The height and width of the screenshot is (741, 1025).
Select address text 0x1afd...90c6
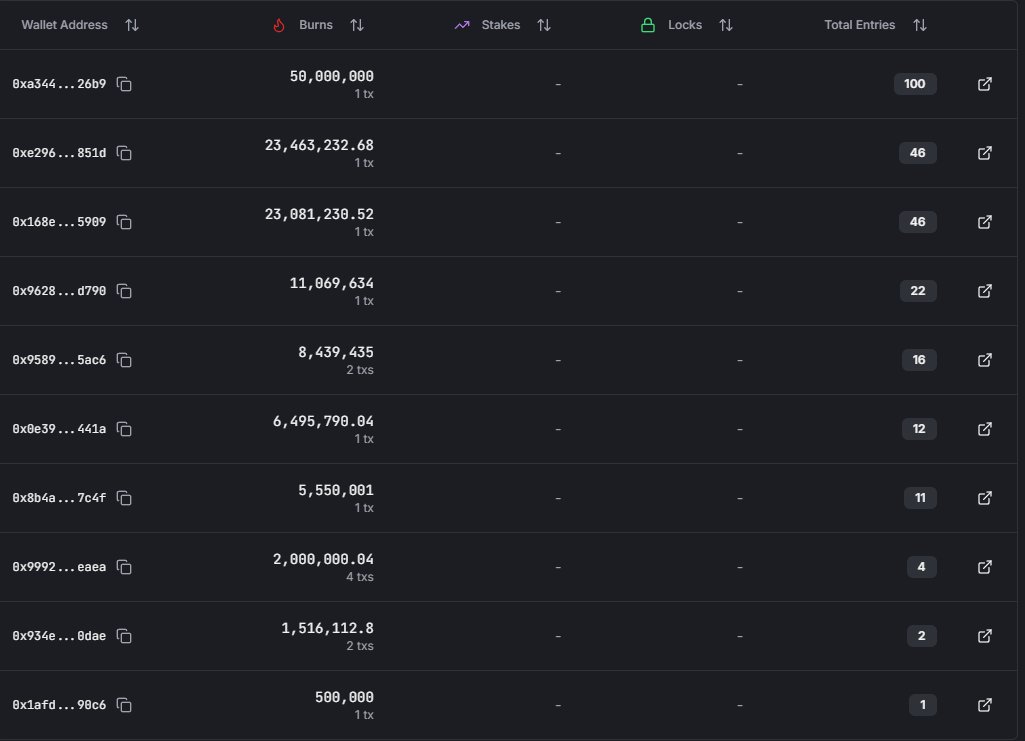click(59, 705)
